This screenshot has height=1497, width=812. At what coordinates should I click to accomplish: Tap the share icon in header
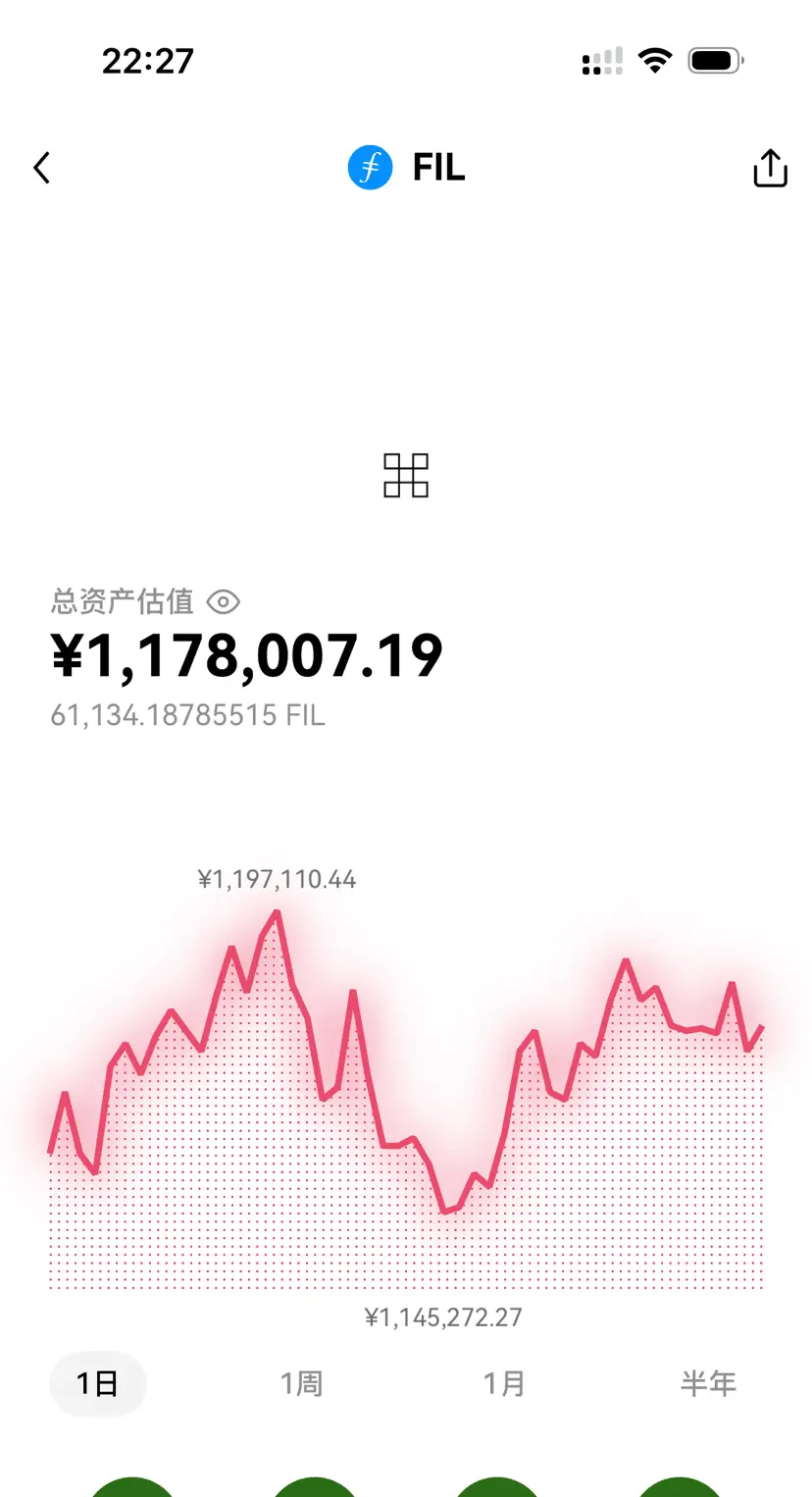pyautogui.click(x=770, y=168)
